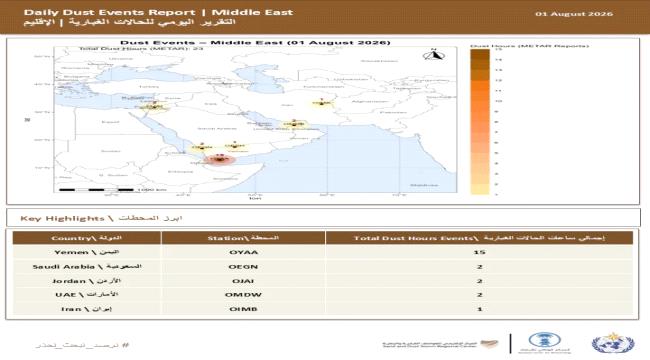This screenshot has height=360, width=650.
Task: Click the 'Total Dust Hours (METAR): 23' label
Action: click(x=141, y=49)
